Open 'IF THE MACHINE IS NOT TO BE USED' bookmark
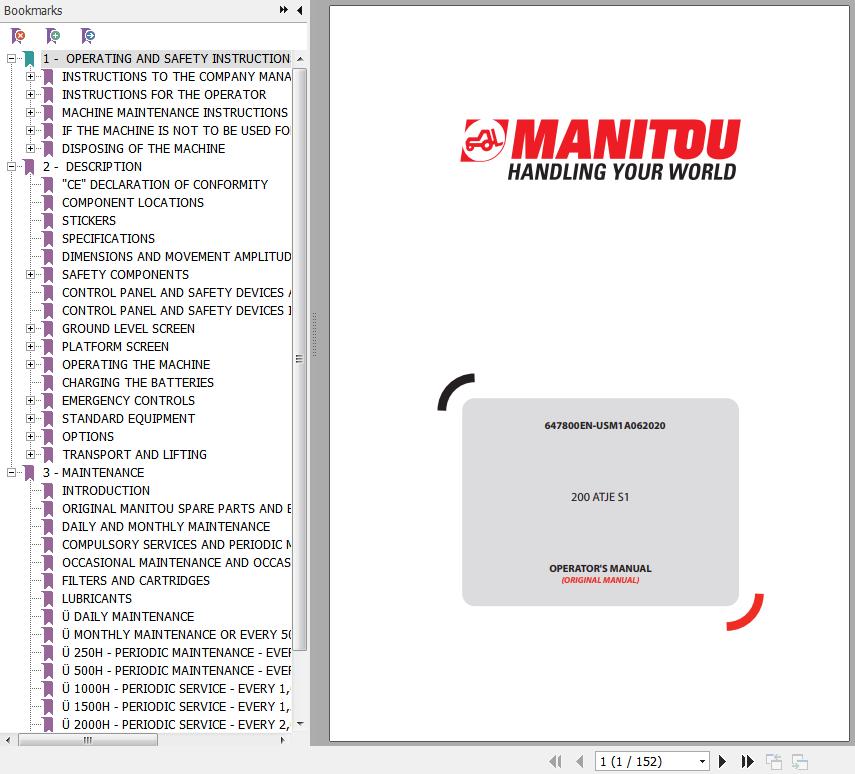 (x=176, y=131)
